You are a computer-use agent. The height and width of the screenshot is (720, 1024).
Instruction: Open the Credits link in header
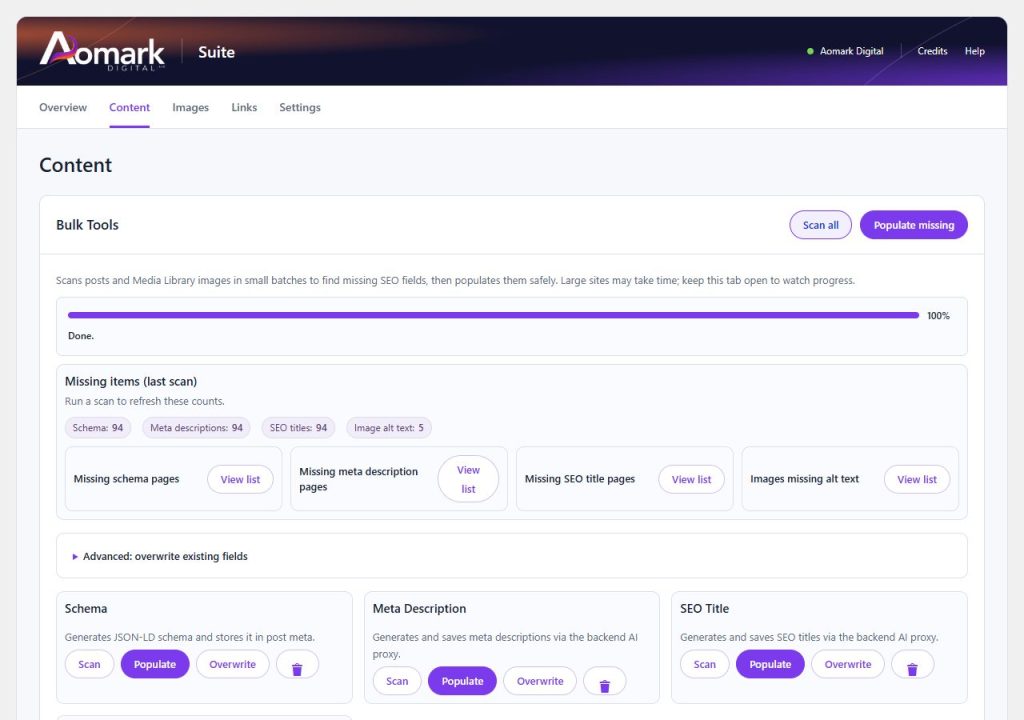click(x=932, y=51)
